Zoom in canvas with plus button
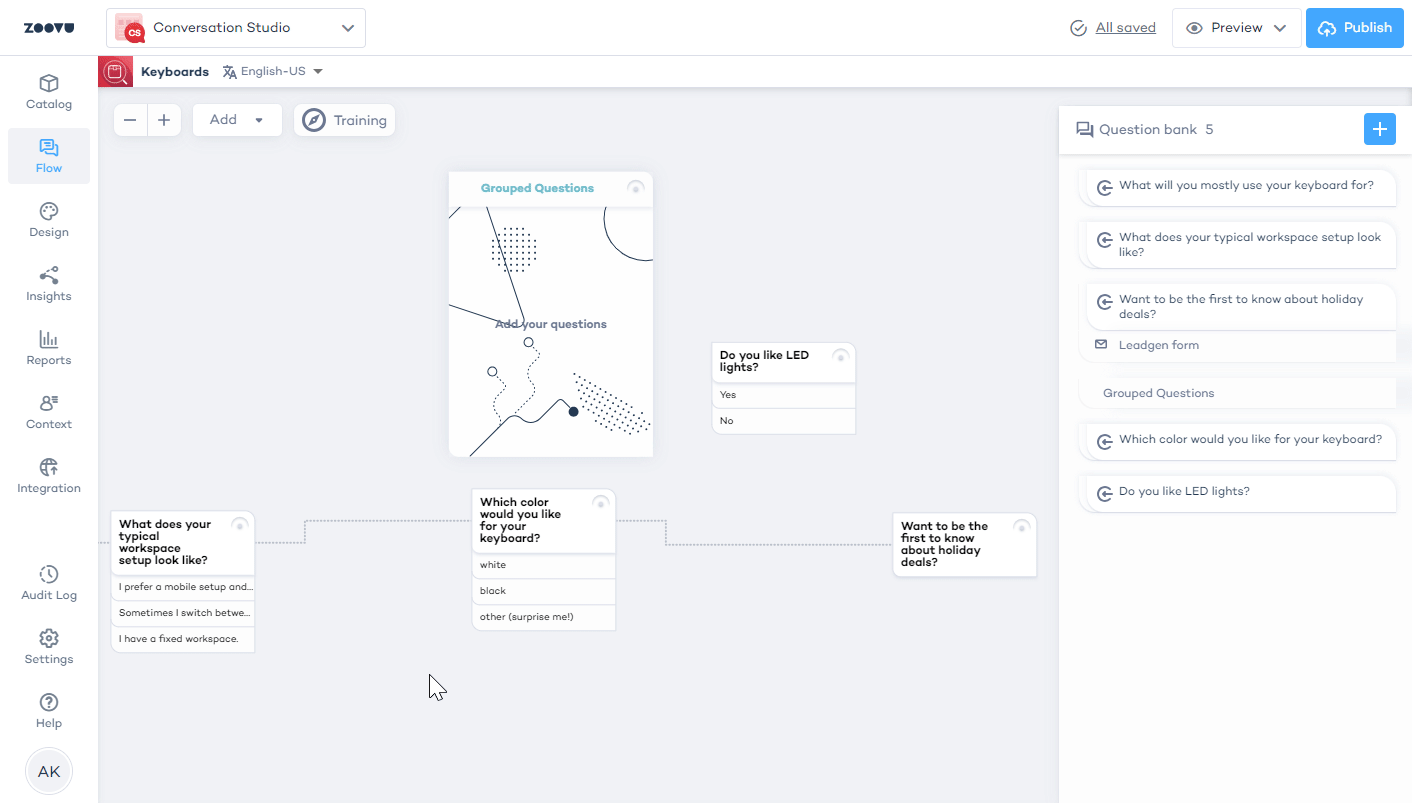1412x803 pixels. pos(164,120)
